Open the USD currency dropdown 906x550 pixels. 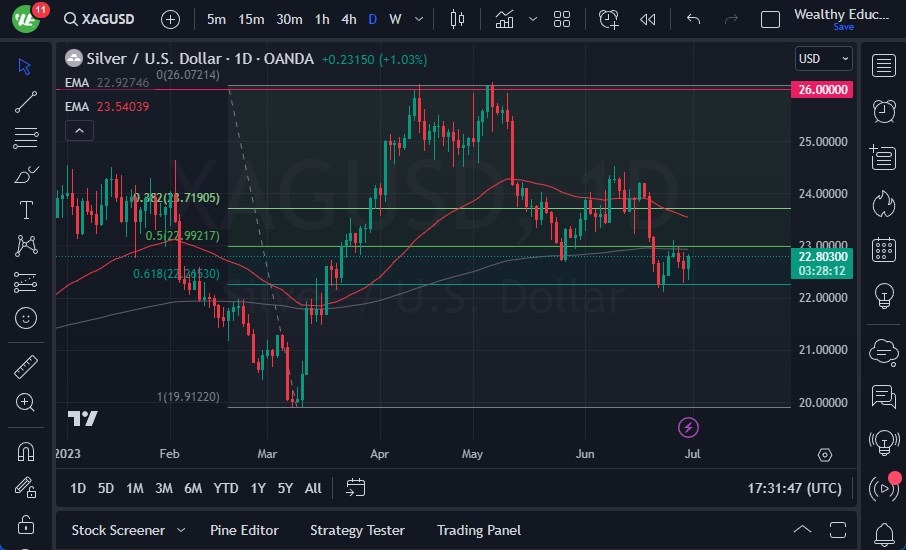824,59
